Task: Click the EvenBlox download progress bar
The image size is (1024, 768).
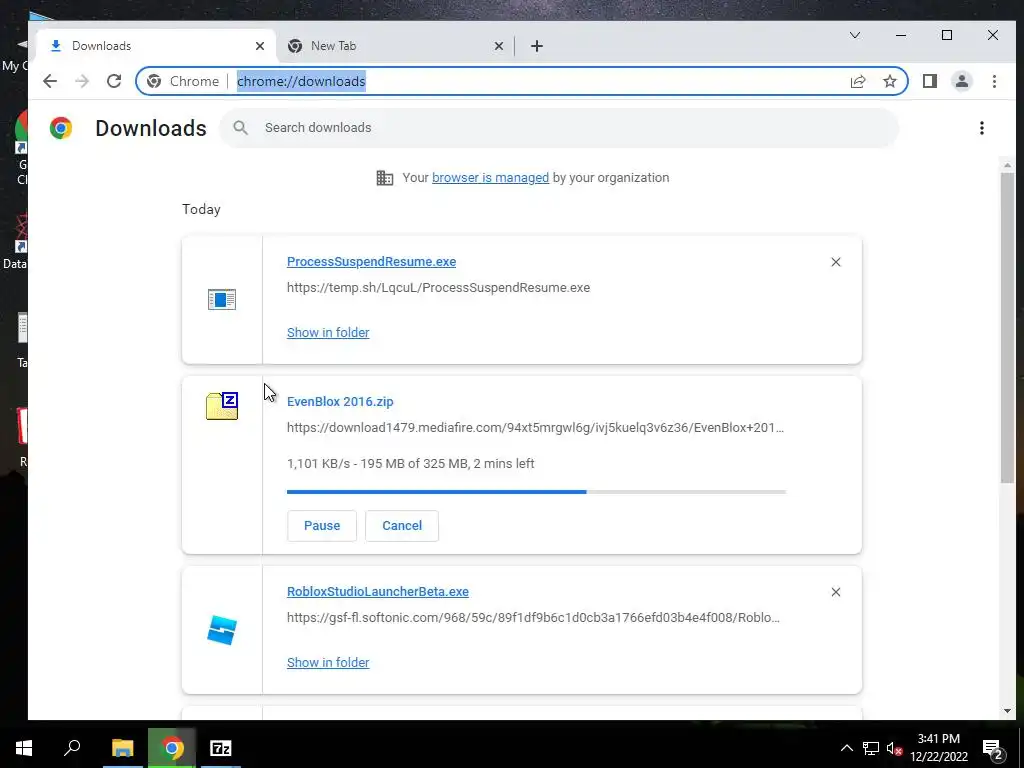Action: click(x=536, y=492)
